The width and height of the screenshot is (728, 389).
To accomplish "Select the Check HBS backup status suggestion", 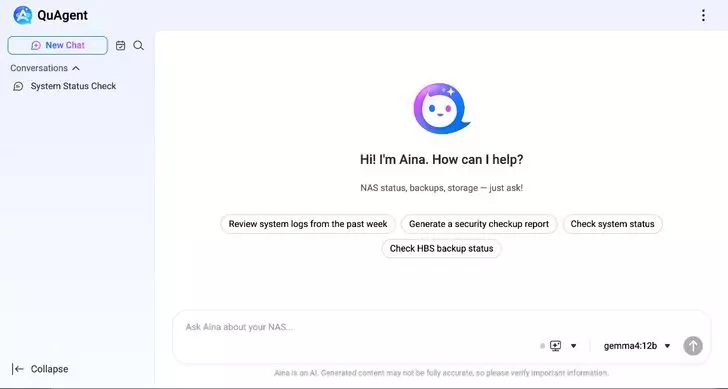I will coord(442,249).
